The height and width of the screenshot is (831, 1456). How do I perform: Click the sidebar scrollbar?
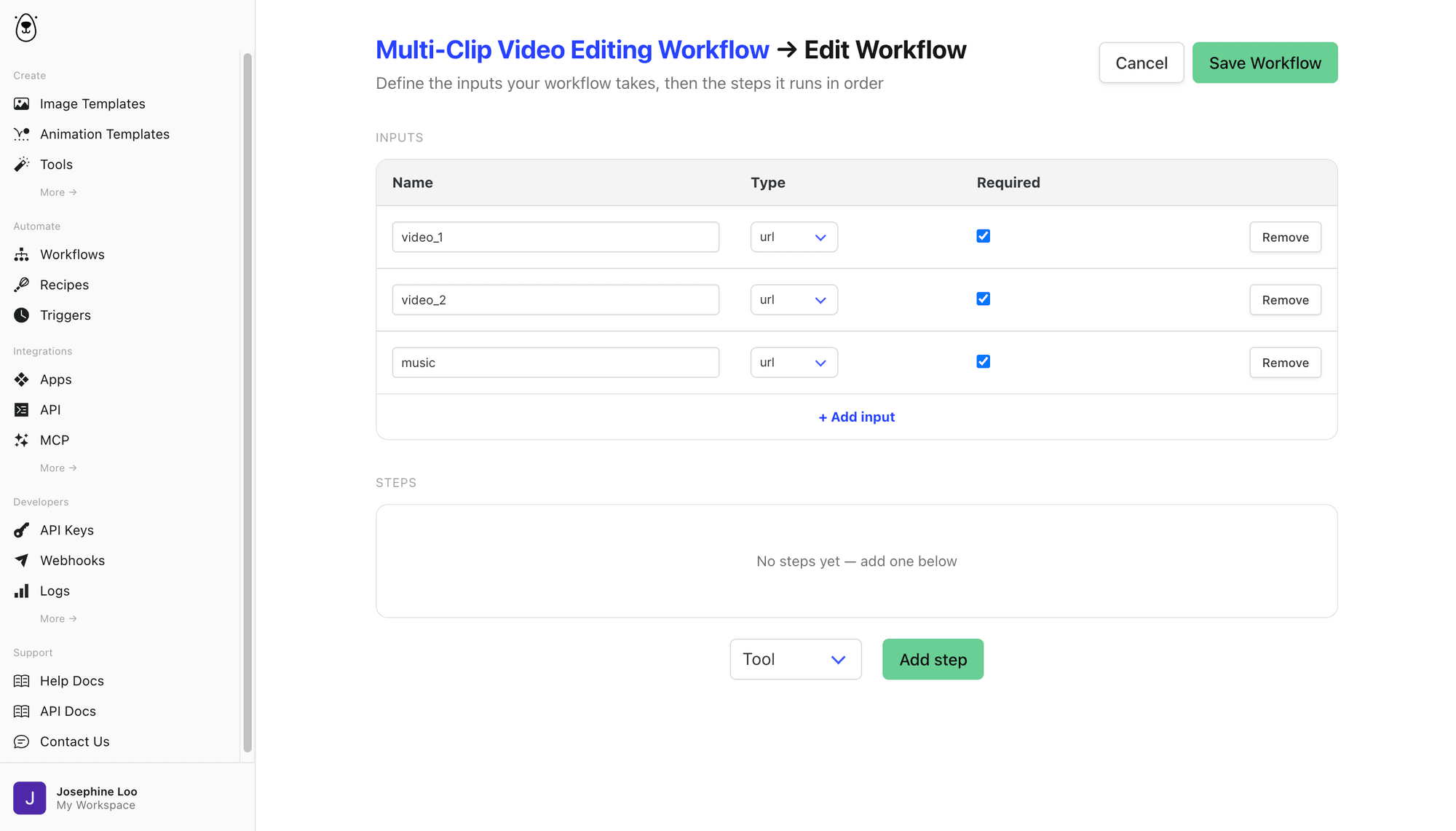pyautogui.click(x=248, y=402)
